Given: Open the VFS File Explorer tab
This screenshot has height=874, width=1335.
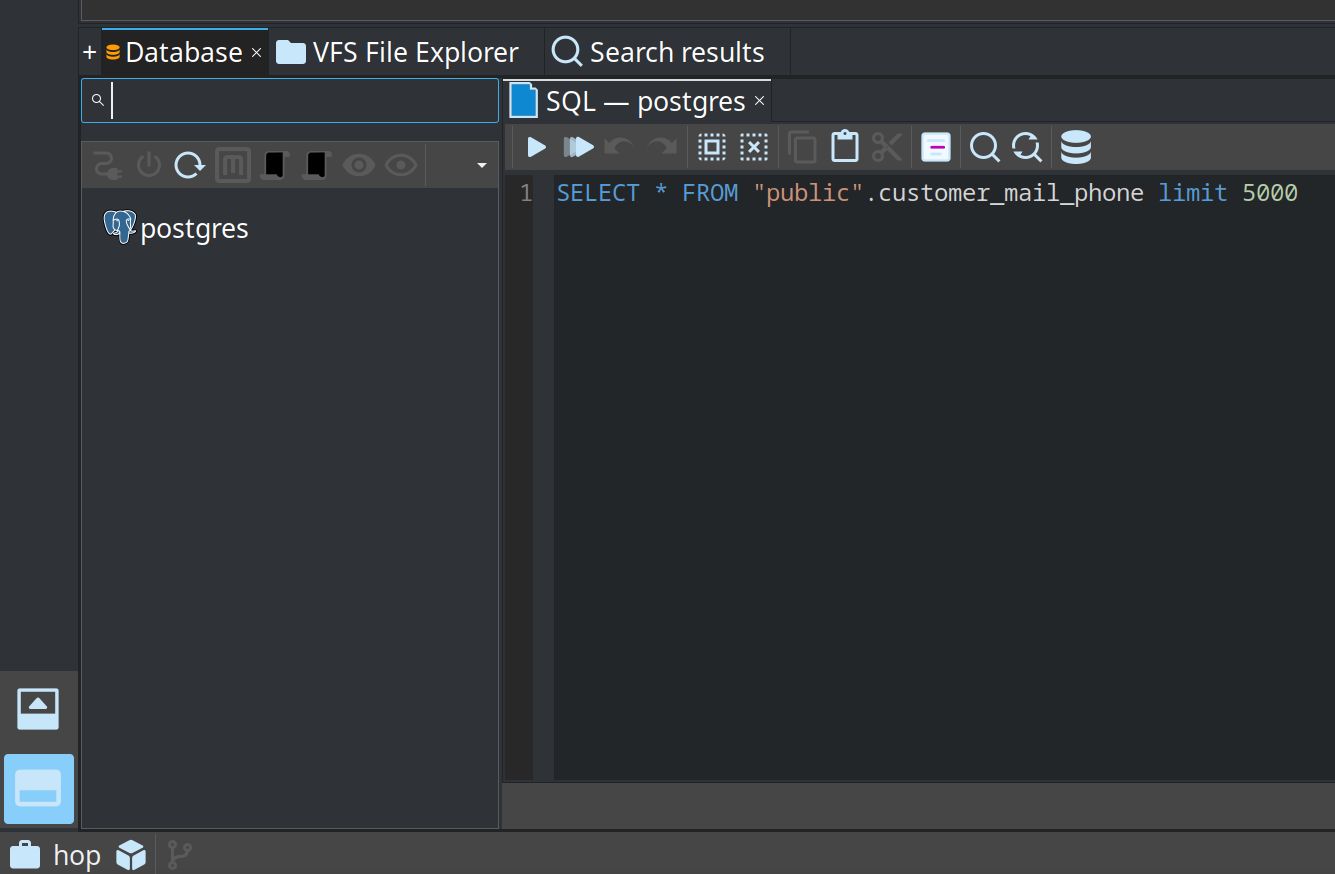Looking at the screenshot, I should pos(398,52).
